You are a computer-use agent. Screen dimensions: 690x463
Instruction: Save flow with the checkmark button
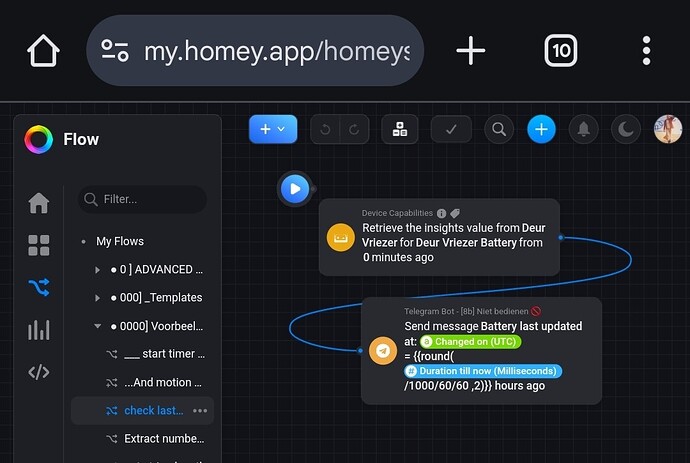pos(451,129)
